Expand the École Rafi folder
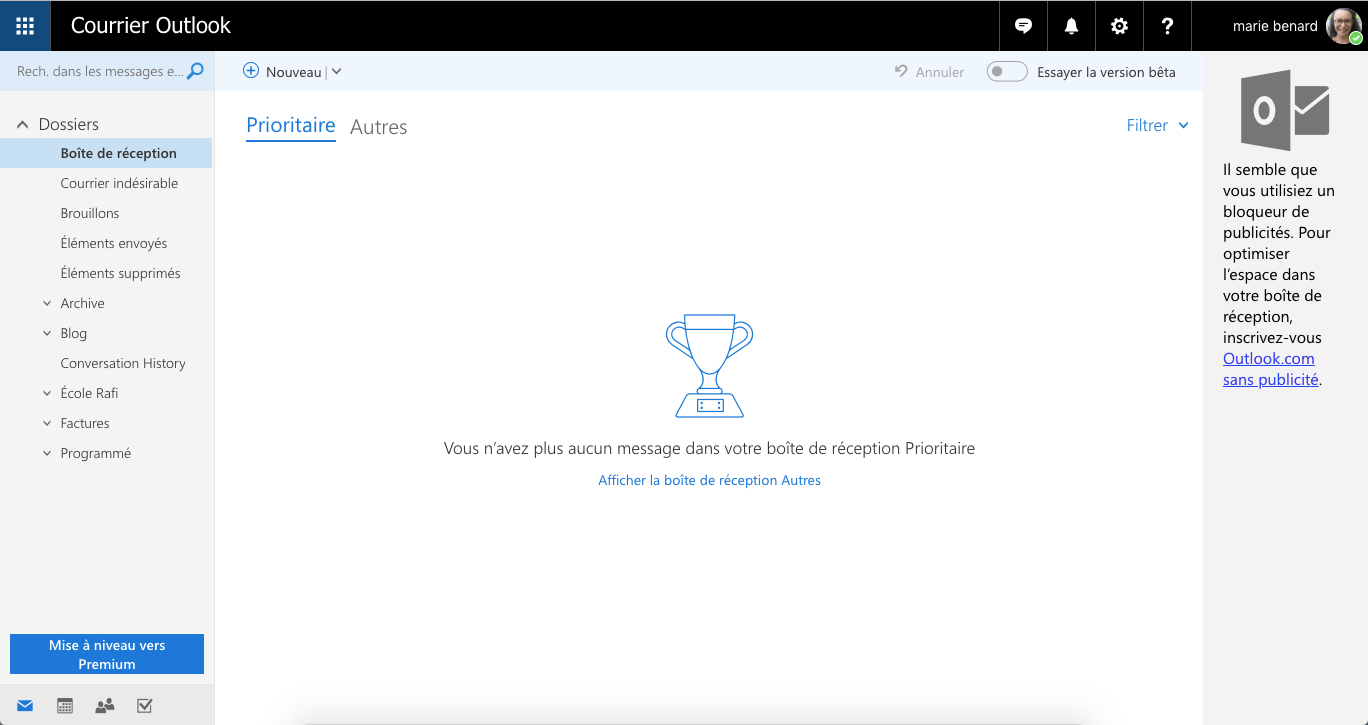1368x725 pixels. click(x=47, y=393)
